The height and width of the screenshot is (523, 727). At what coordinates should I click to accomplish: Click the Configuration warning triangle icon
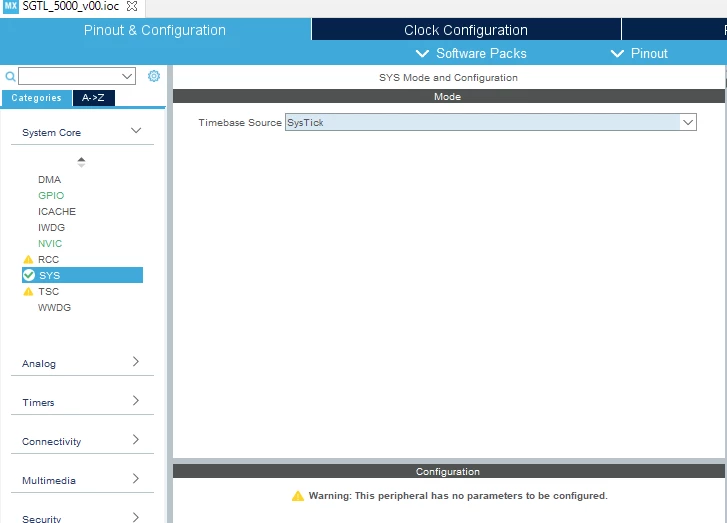click(x=298, y=496)
